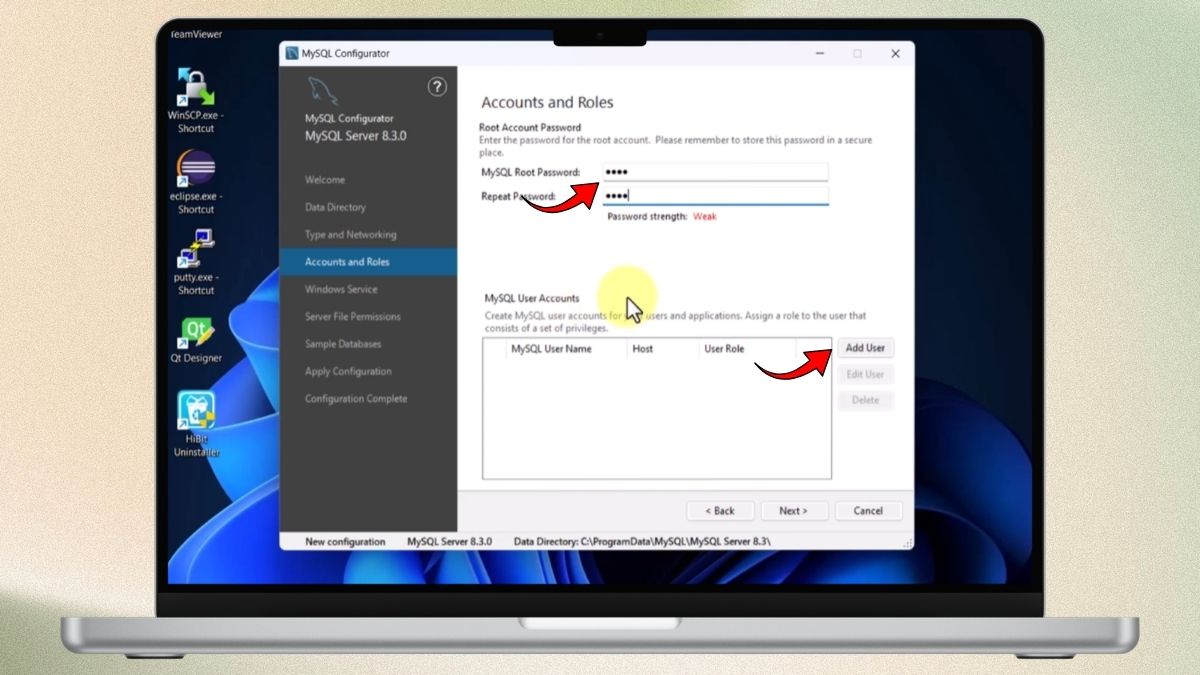This screenshot has width=1200, height=675.
Task: Click the help question mark icon
Action: pyautogui.click(x=437, y=87)
